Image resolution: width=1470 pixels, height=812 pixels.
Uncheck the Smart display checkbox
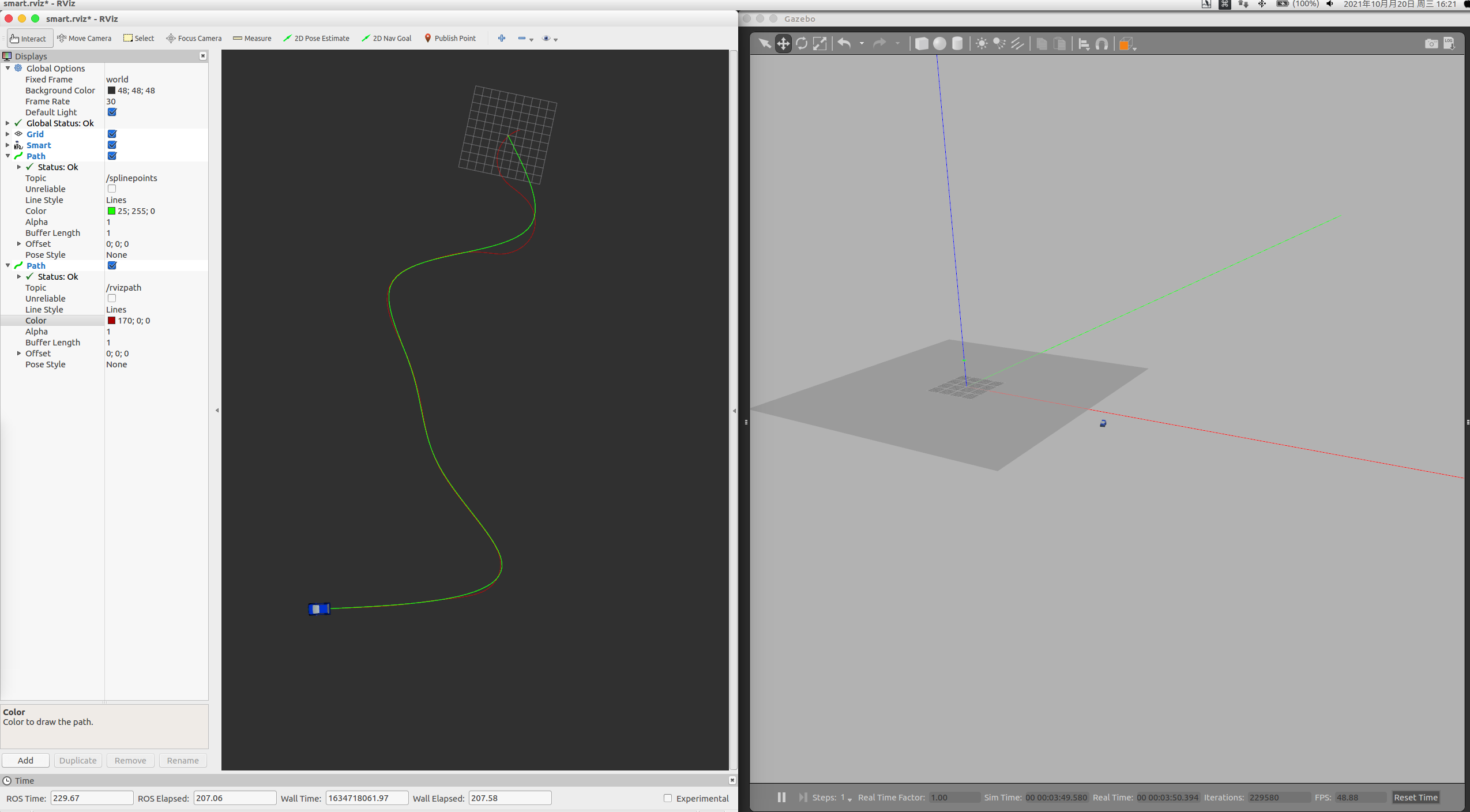(112, 145)
